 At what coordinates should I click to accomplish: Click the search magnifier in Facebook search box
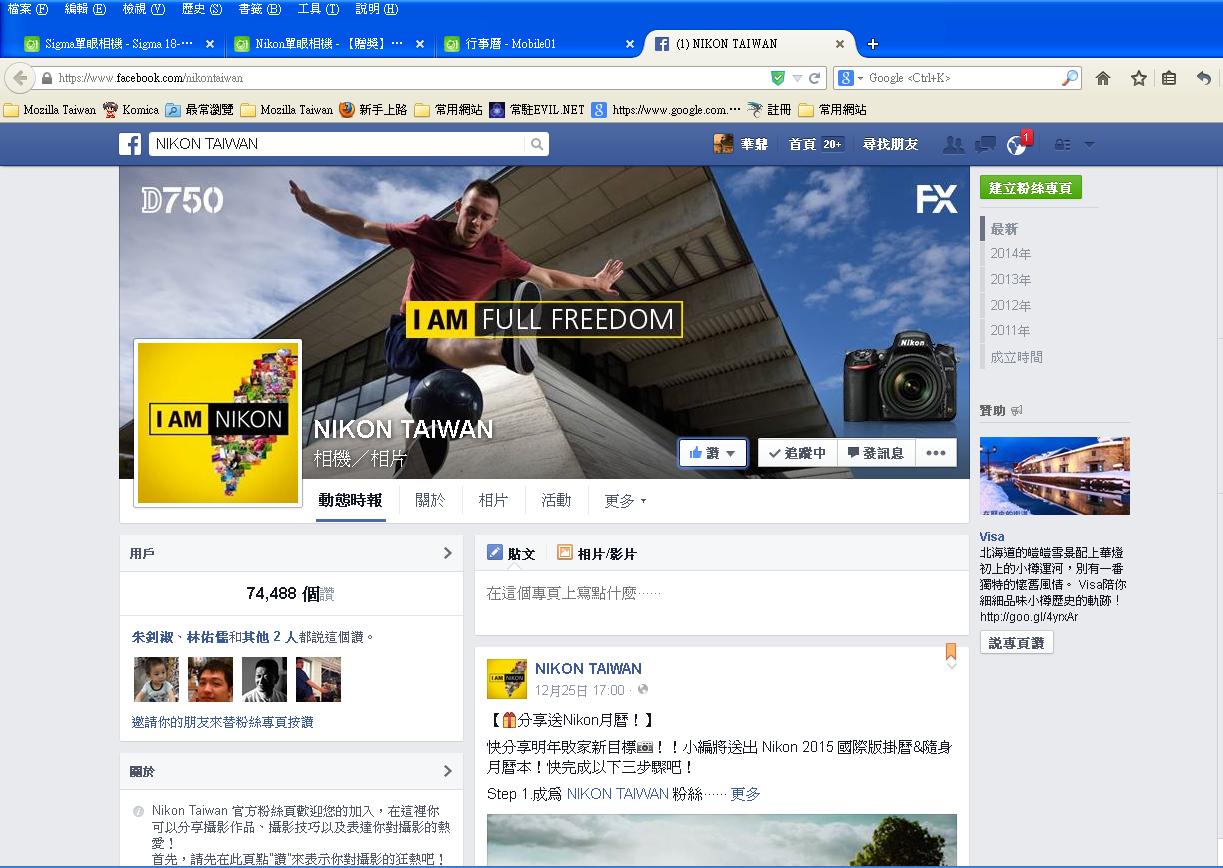(537, 144)
